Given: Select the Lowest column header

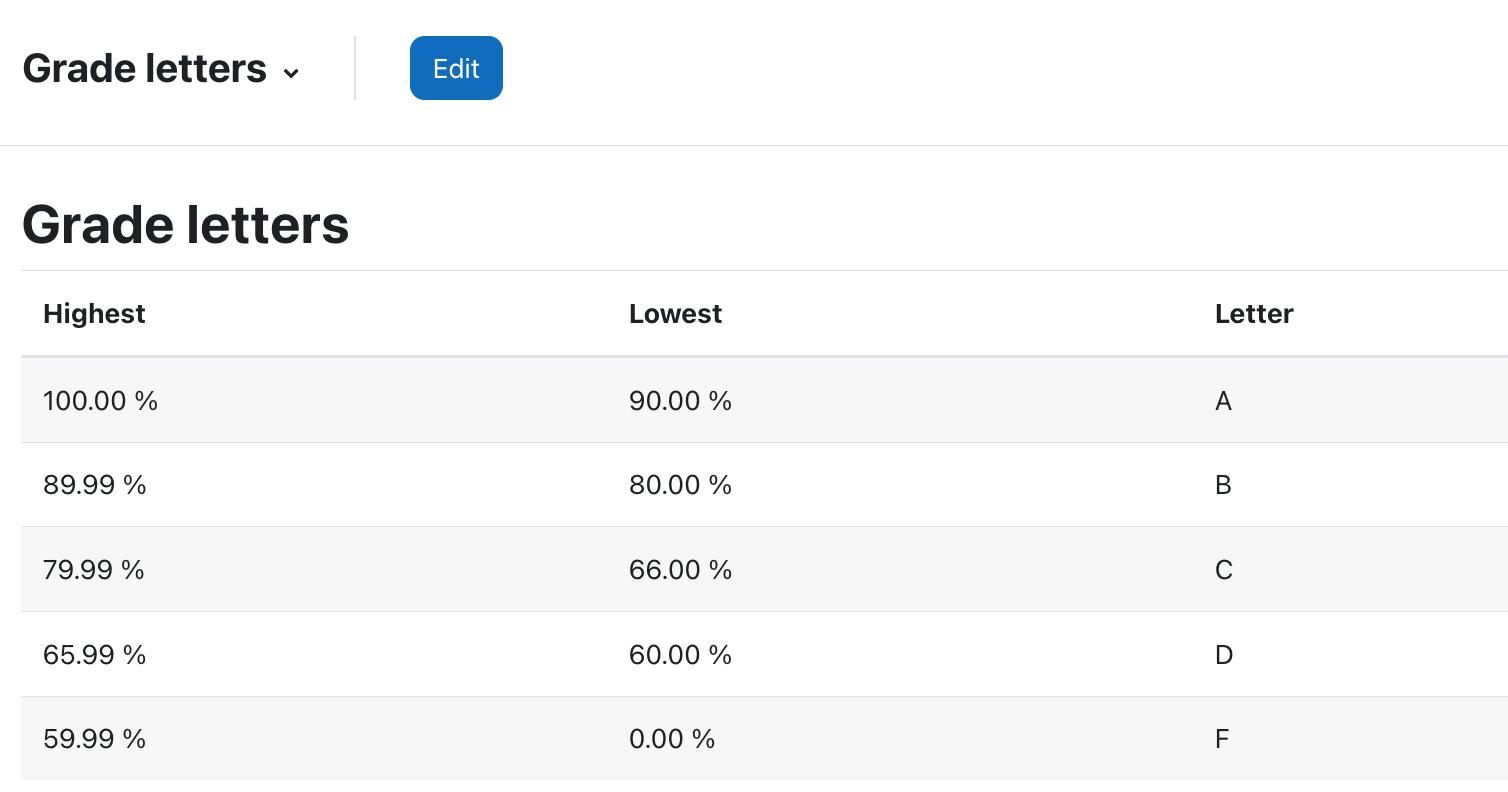Looking at the screenshot, I should 675,314.
